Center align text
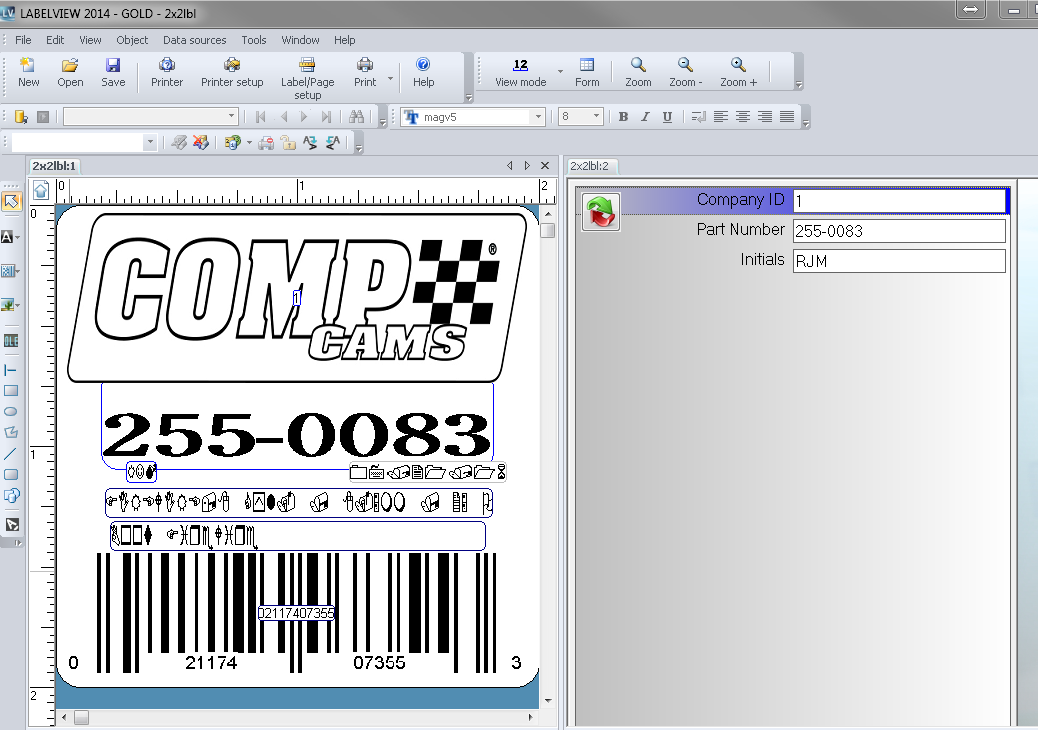This screenshot has height=730, width=1038. [x=743, y=117]
